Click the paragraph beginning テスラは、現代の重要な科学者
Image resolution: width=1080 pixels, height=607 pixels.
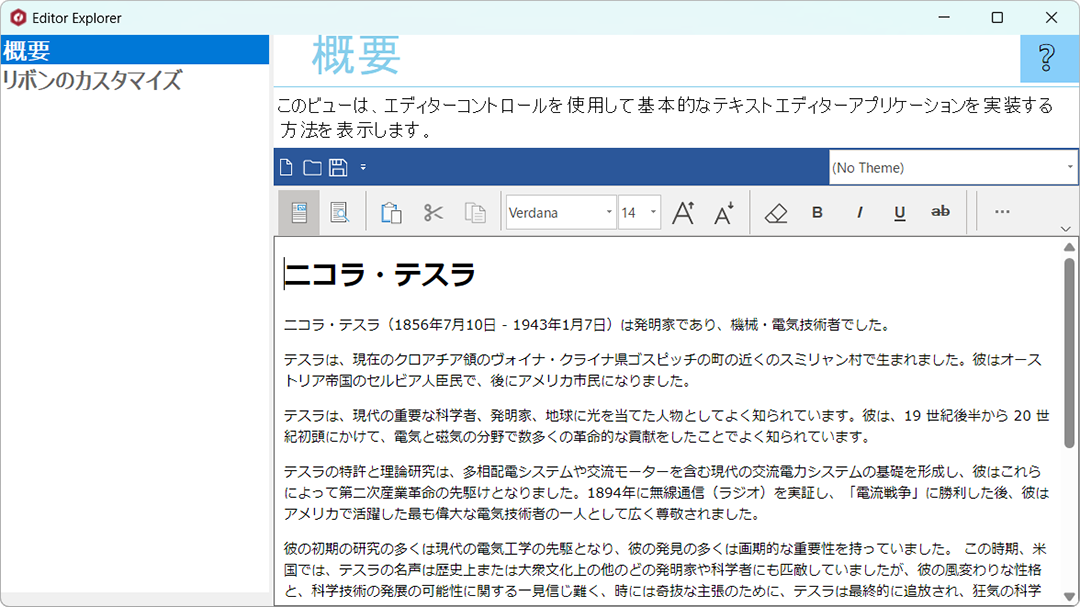coord(666,426)
